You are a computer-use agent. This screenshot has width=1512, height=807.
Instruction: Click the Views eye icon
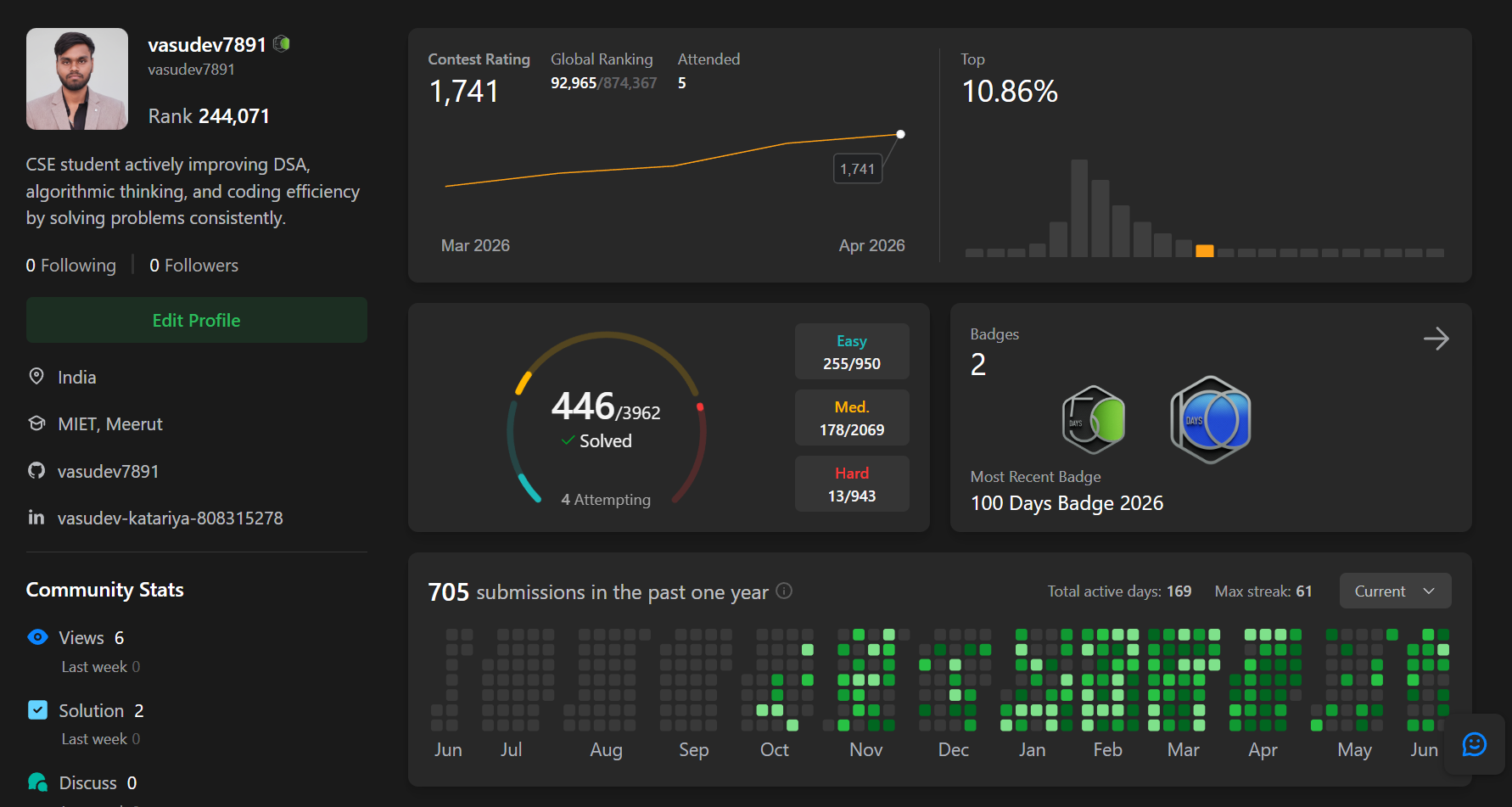[37, 636]
